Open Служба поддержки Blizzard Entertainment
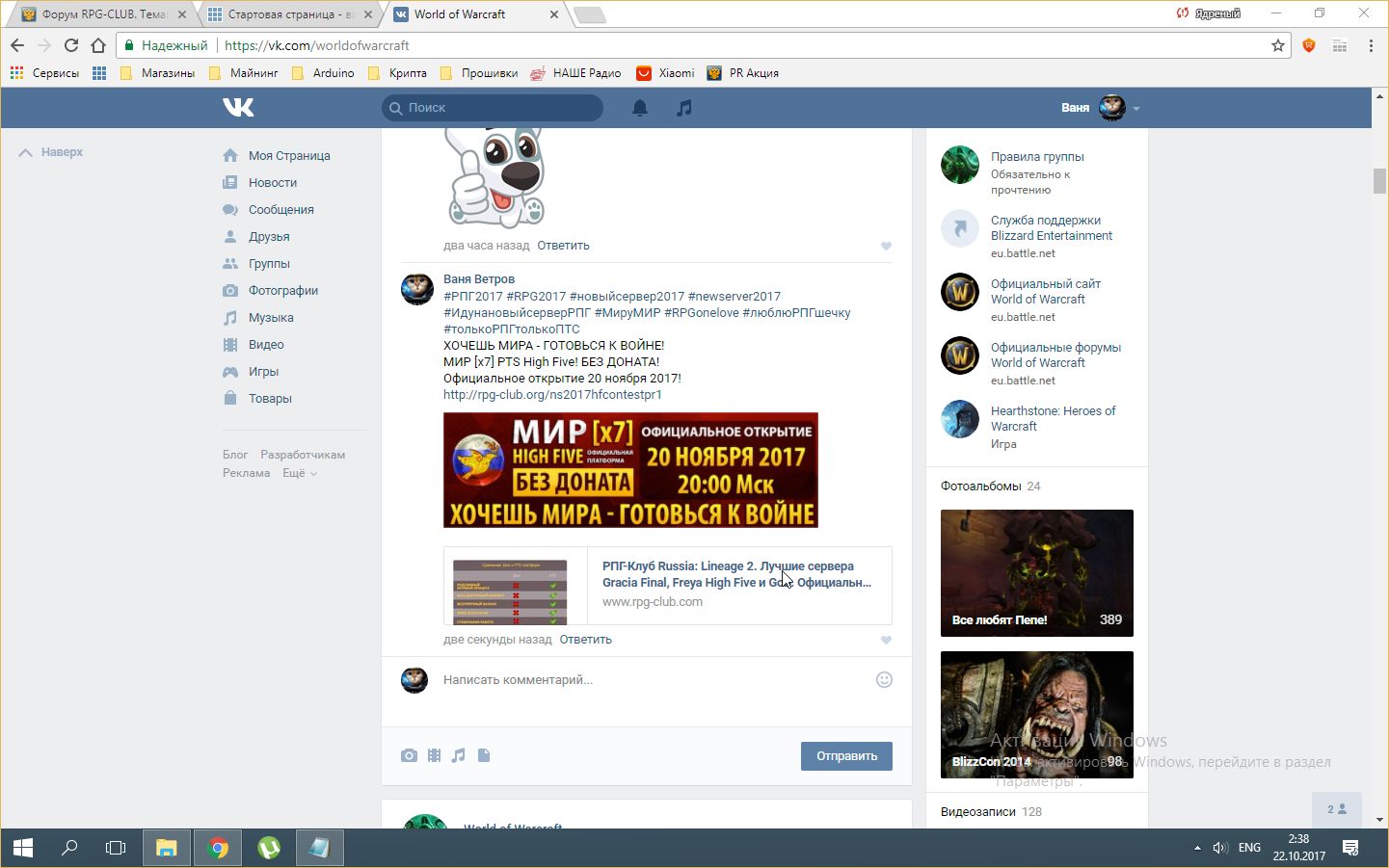Image resolution: width=1389 pixels, height=868 pixels. pos(1052,228)
